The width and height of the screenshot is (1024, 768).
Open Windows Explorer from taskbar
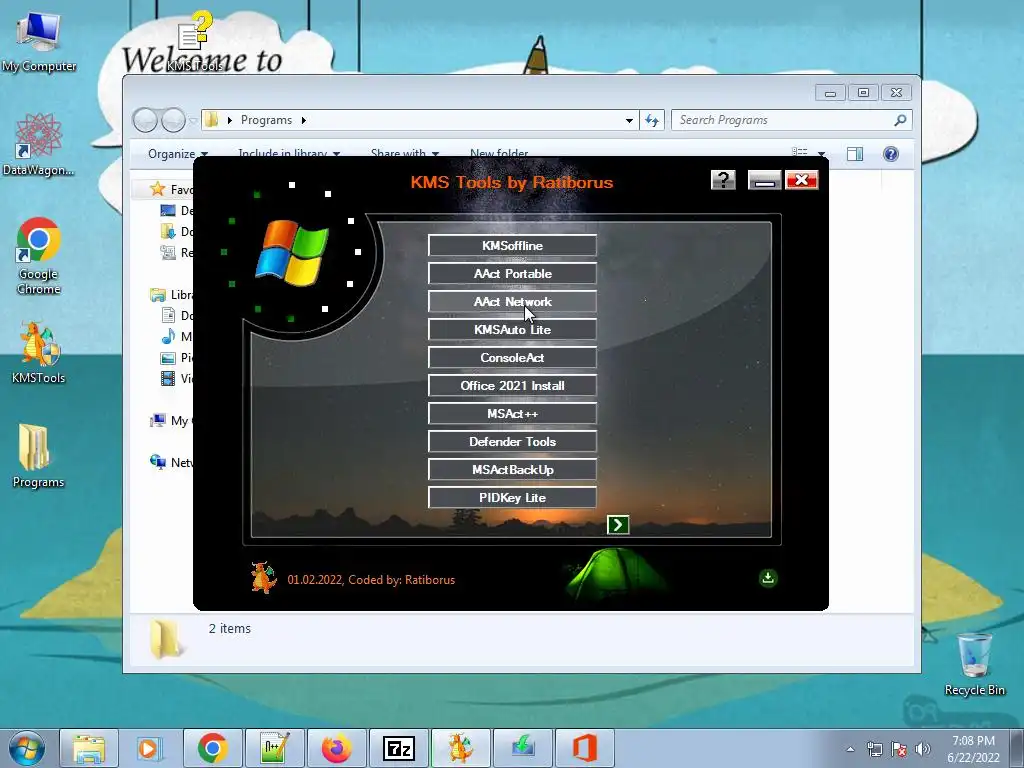point(89,748)
